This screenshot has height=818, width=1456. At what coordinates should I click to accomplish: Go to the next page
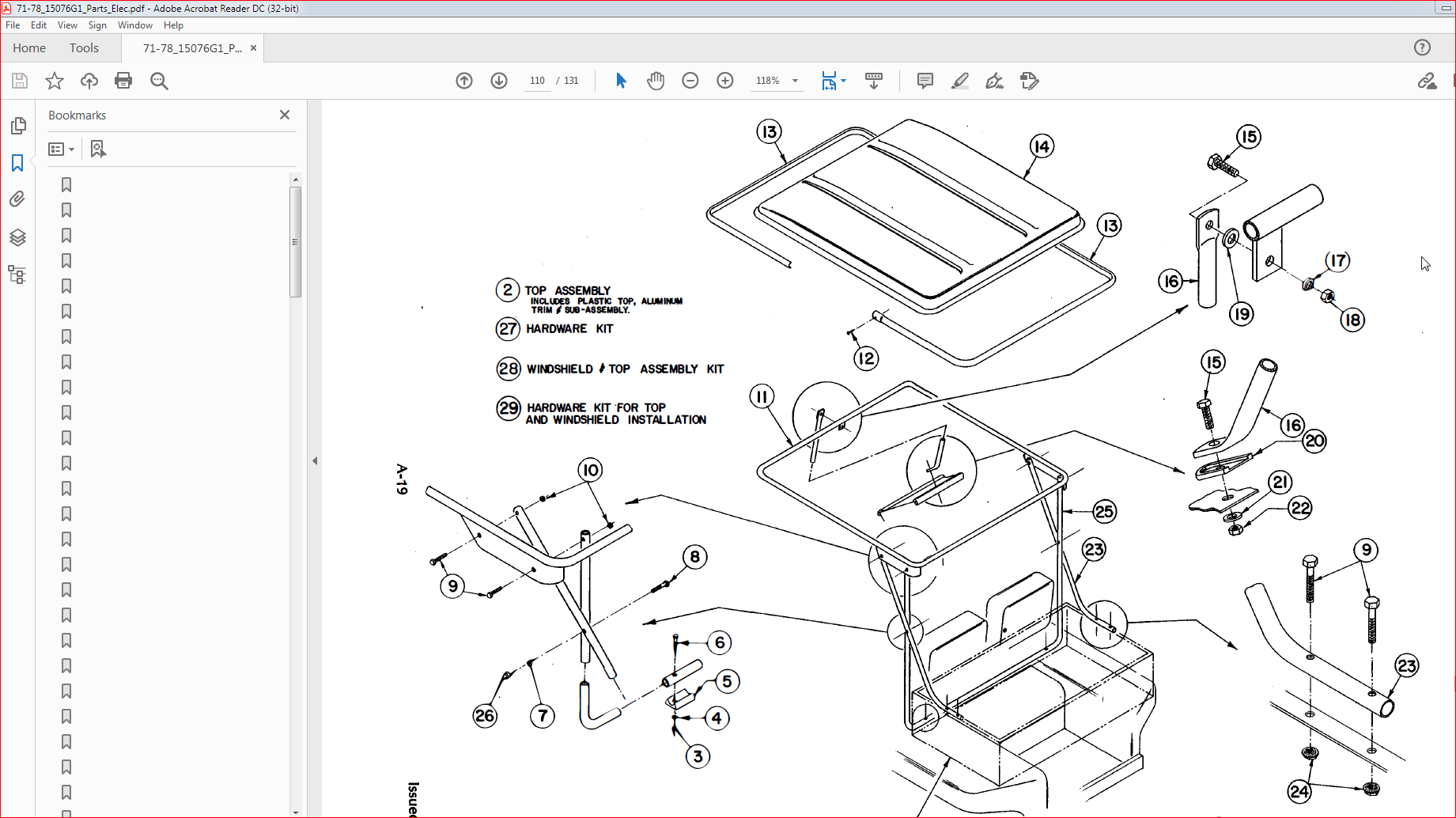(x=498, y=80)
